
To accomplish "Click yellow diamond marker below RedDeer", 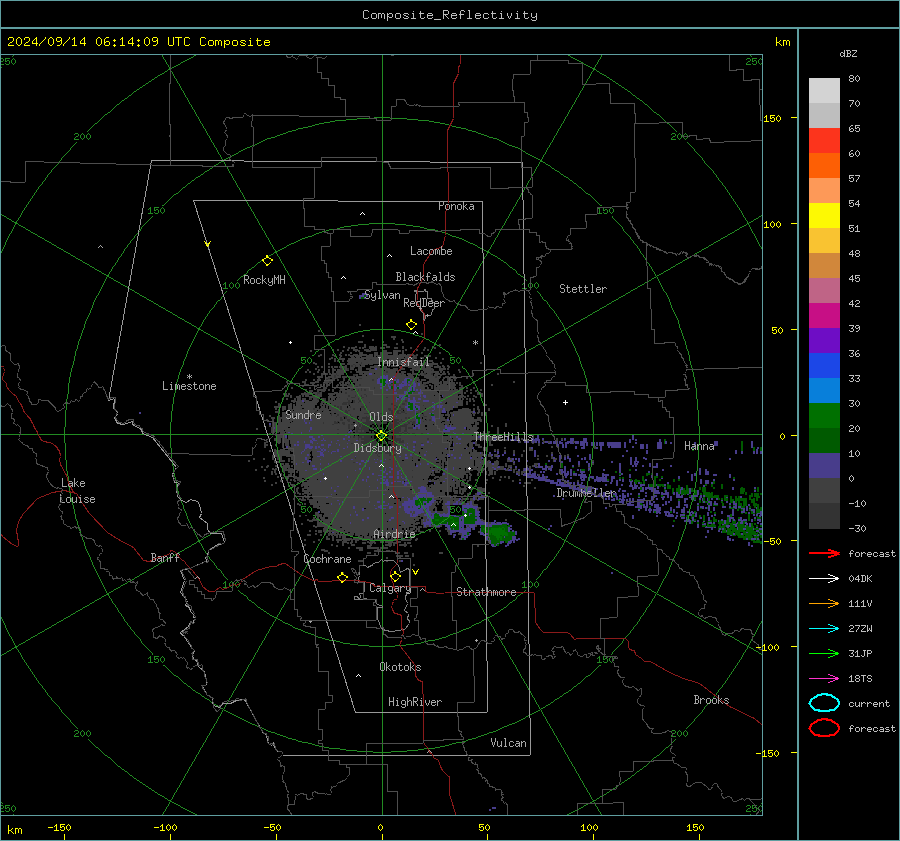I will (x=411, y=325).
